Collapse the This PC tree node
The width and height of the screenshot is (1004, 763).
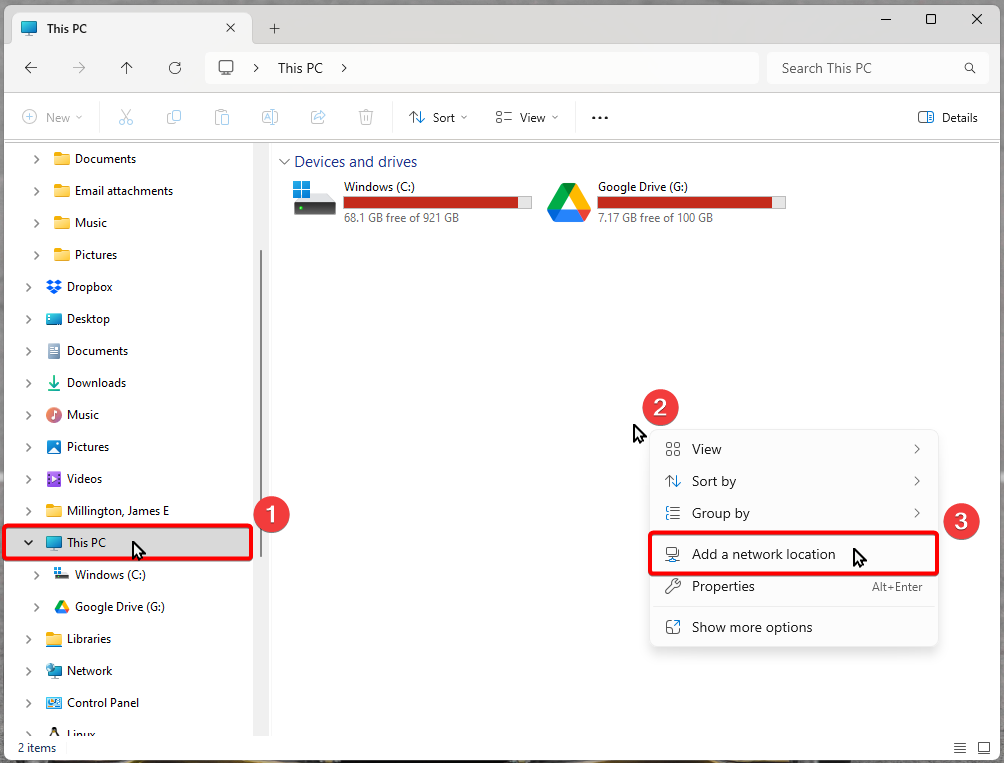tap(29, 543)
